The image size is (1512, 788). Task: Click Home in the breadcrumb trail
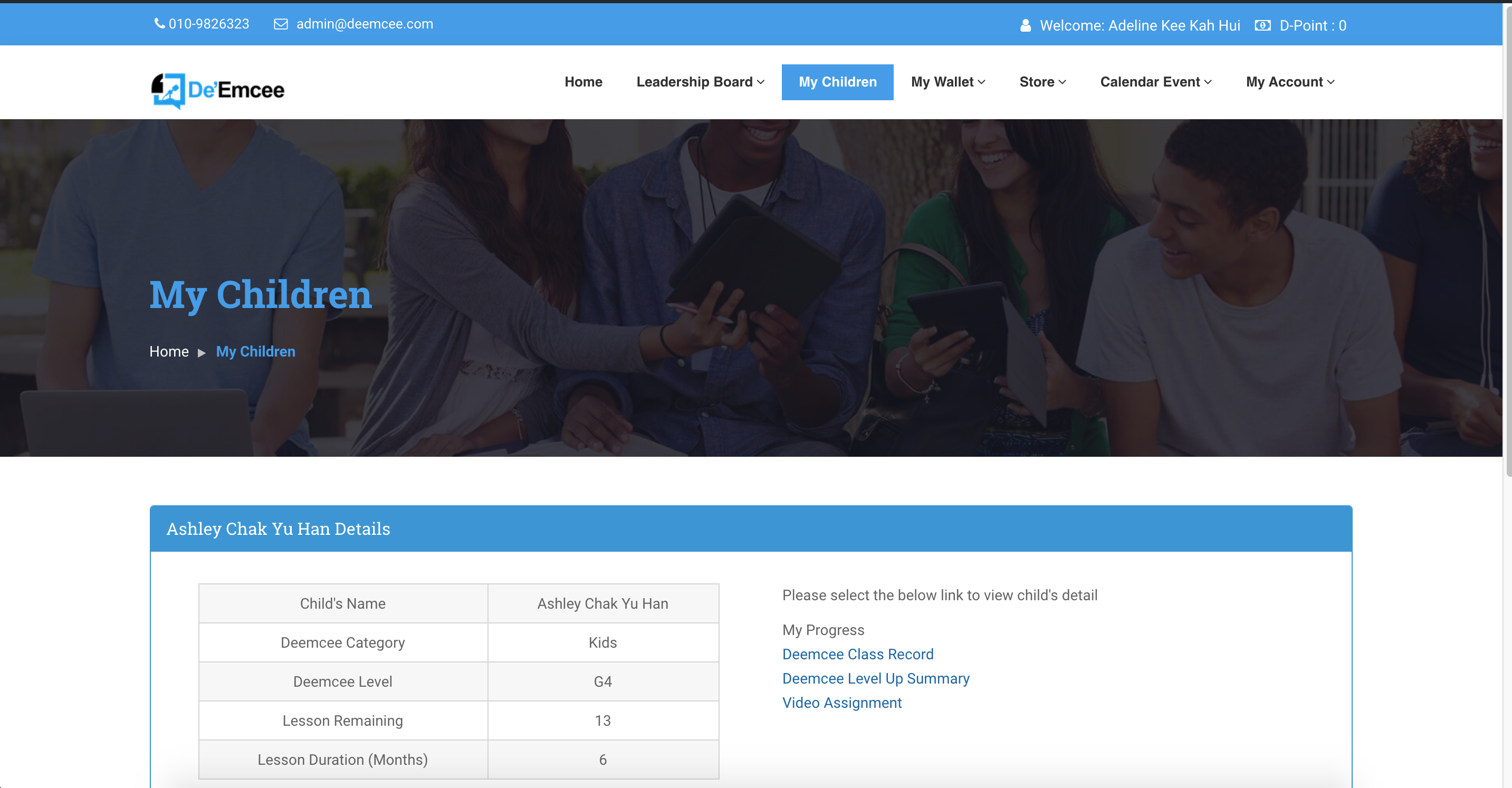(x=168, y=351)
